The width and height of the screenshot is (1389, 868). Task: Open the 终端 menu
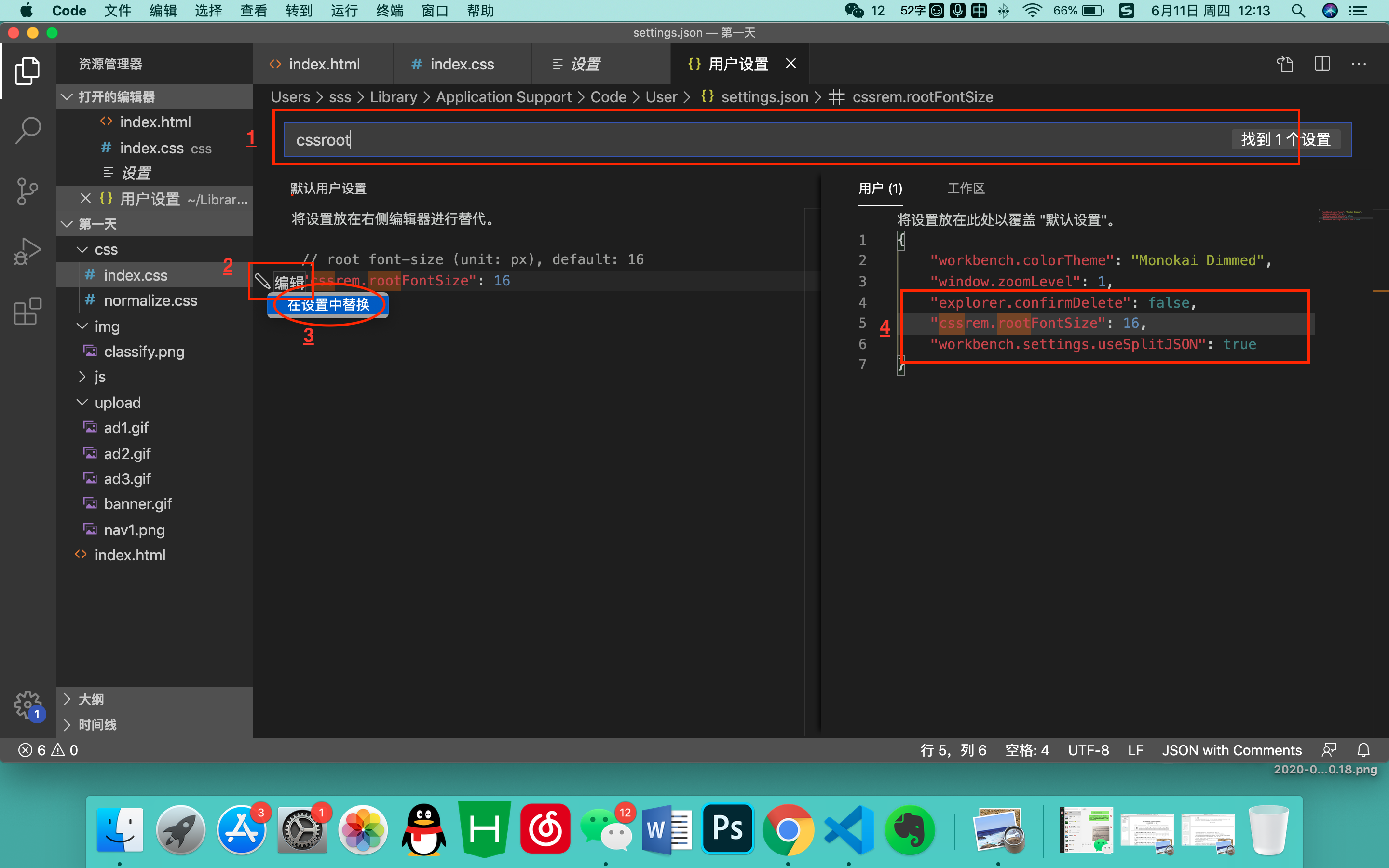point(390,10)
